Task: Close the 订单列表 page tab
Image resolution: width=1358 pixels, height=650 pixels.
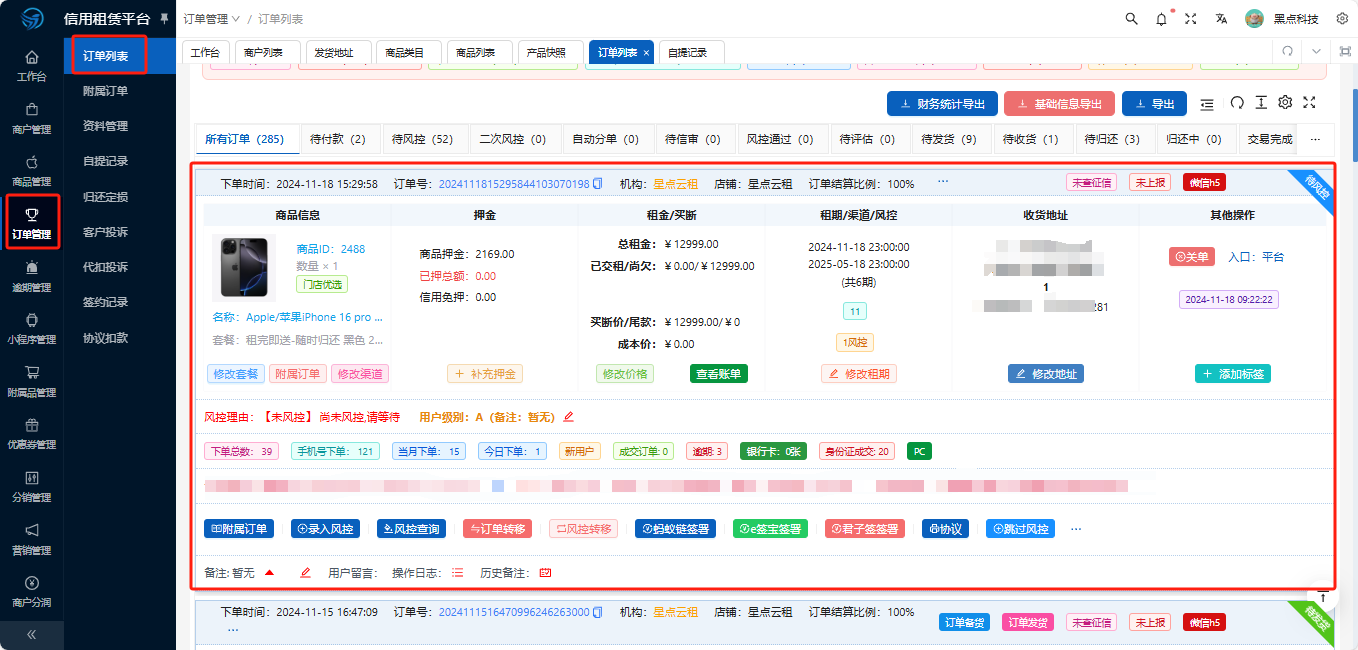Action: (646, 52)
